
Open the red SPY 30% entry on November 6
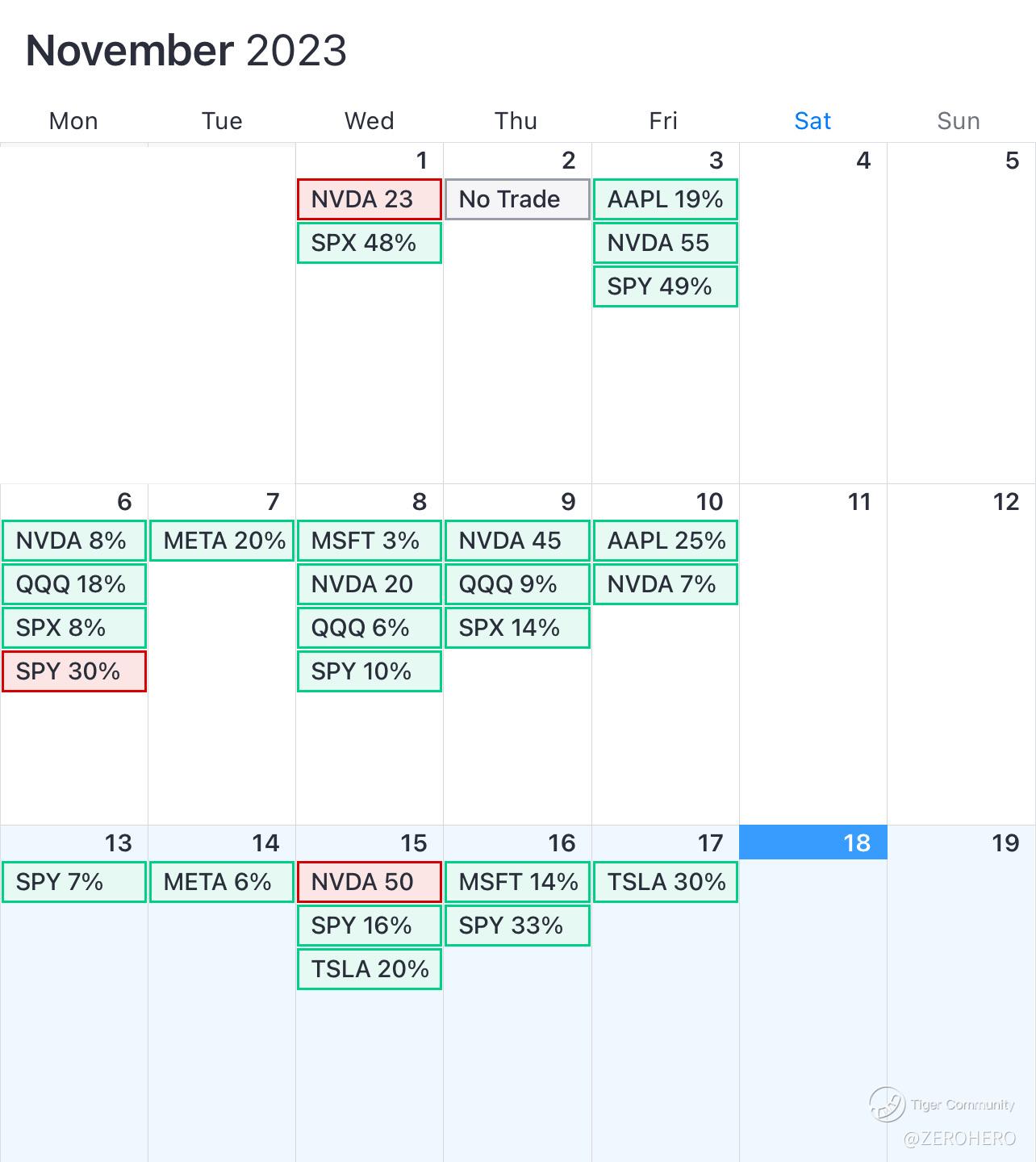pos(74,671)
